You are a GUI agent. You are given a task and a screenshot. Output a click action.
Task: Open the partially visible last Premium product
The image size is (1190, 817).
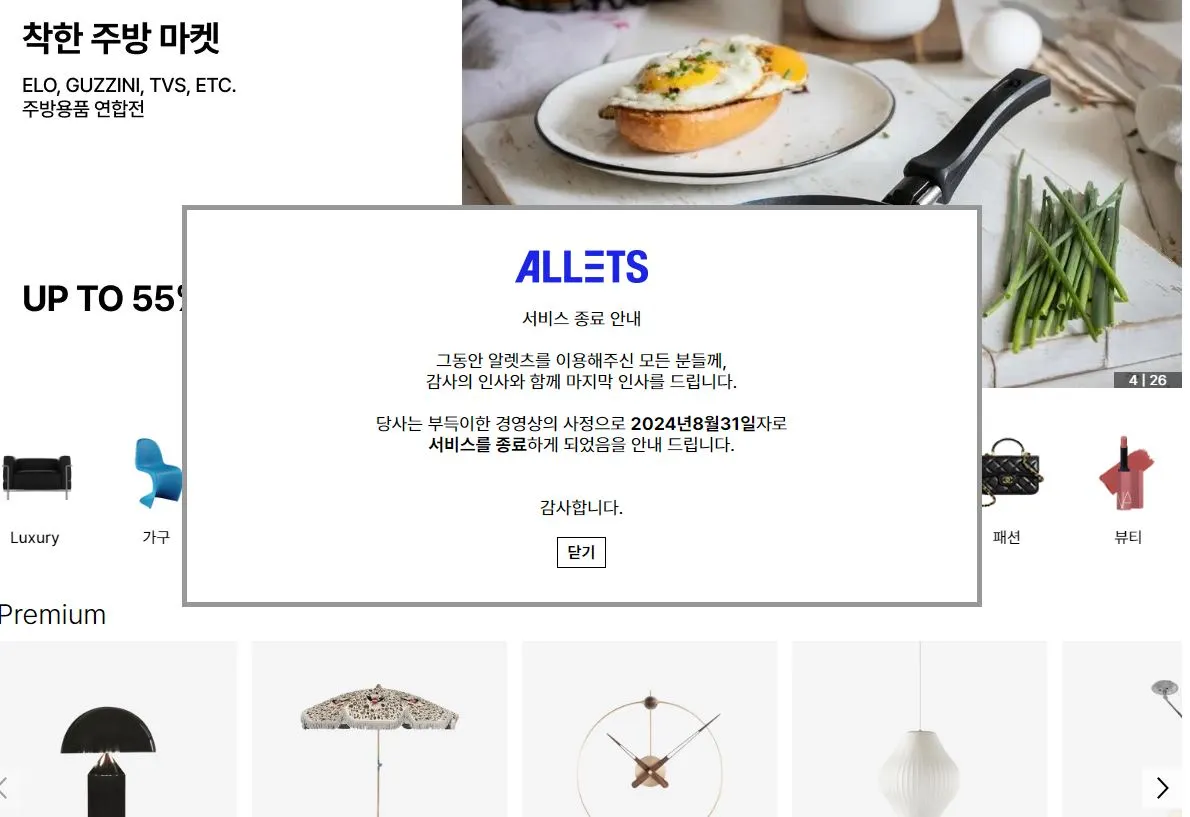pyautogui.click(x=1122, y=729)
